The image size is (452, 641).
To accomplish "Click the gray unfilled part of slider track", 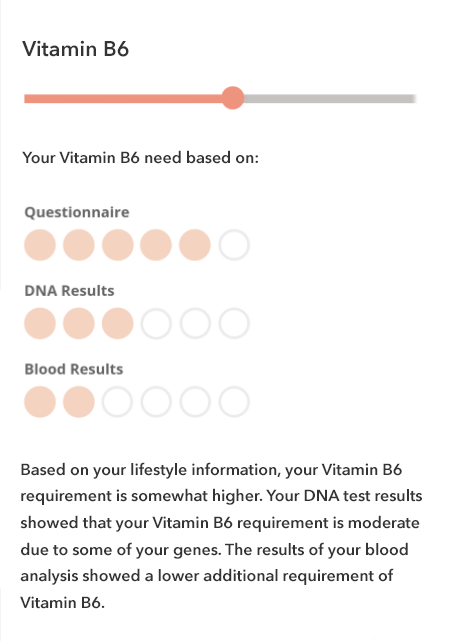I will [x=330, y=99].
